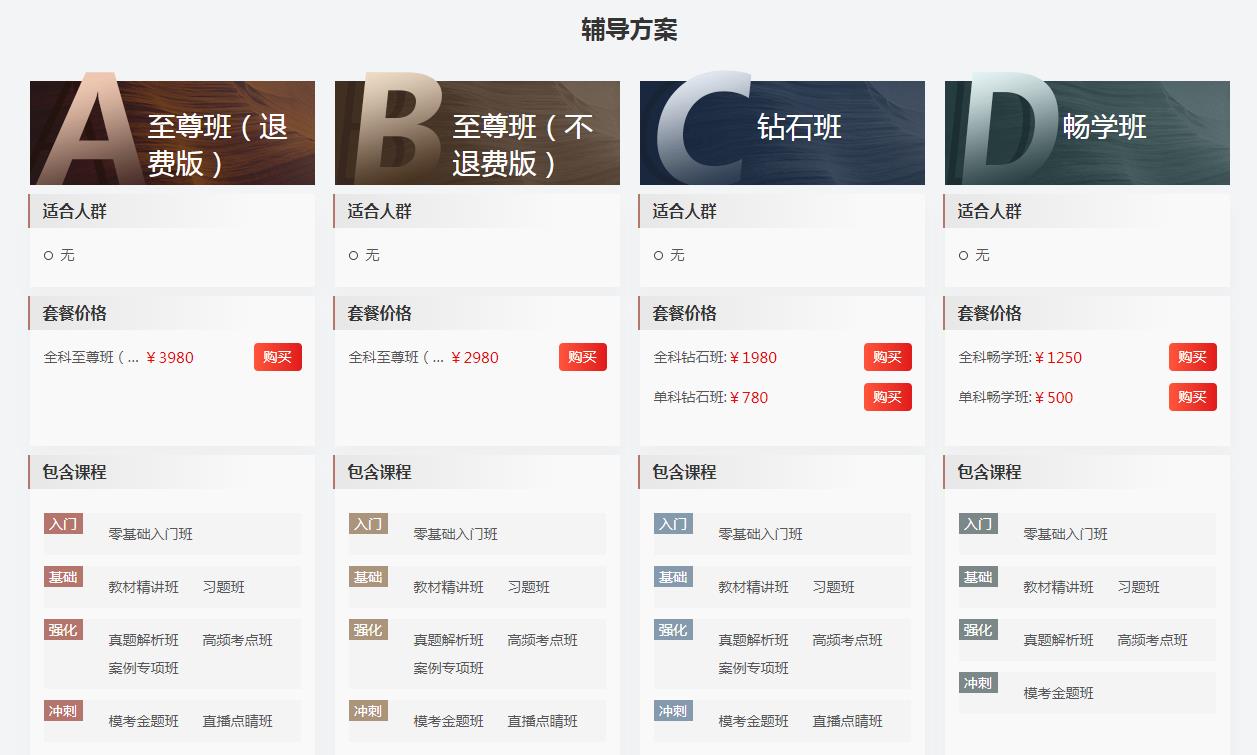Click the 辅导方案 page heading
1257x755 pixels.
pyautogui.click(x=629, y=29)
